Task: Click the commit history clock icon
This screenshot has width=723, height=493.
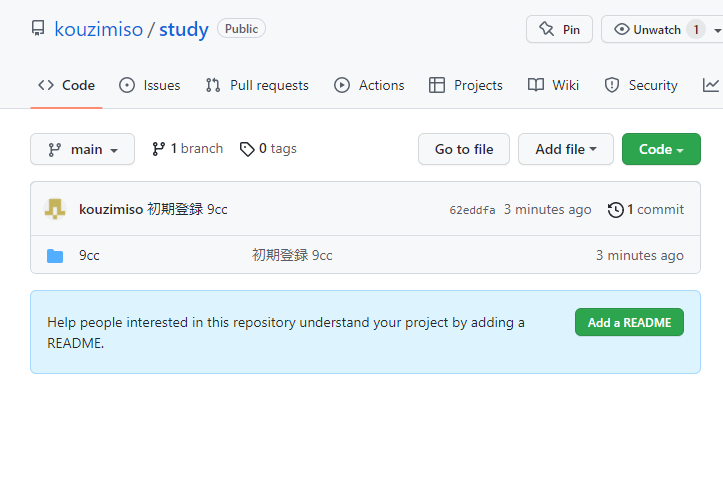Action: point(615,210)
